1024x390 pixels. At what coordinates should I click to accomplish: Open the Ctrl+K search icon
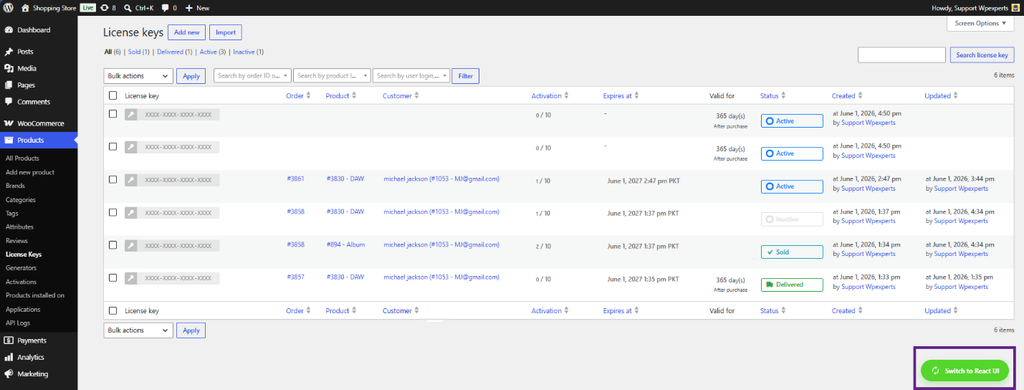(x=127, y=8)
